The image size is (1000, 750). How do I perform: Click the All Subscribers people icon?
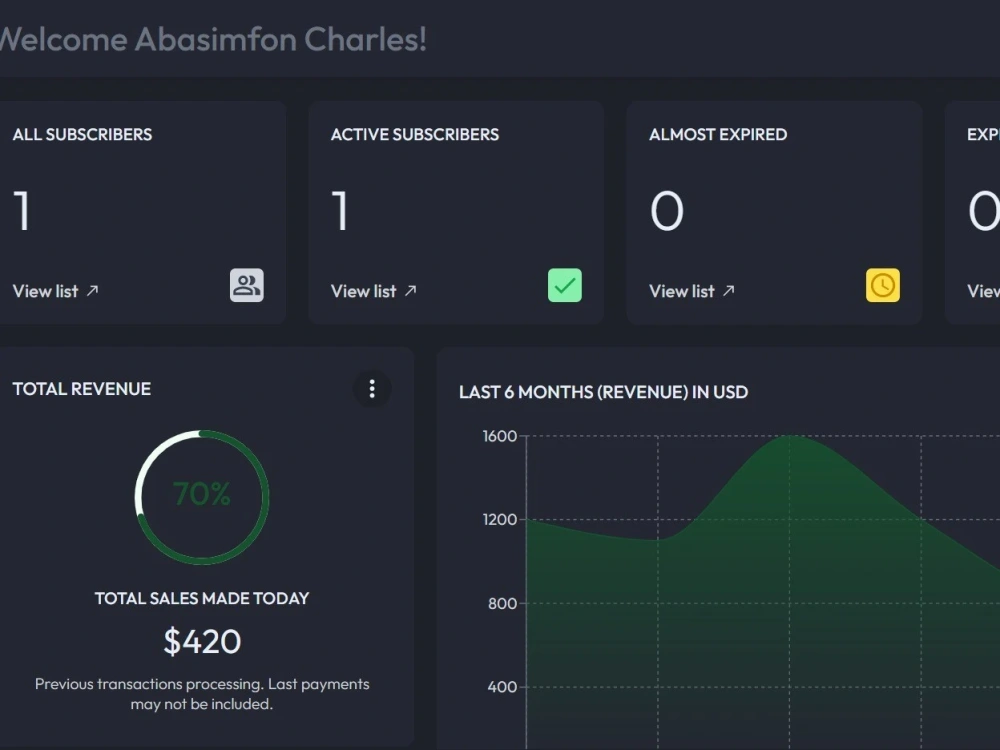click(x=247, y=285)
